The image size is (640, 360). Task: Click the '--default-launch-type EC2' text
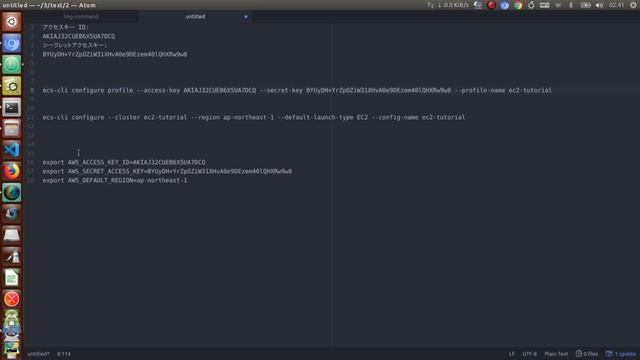click(x=322, y=117)
